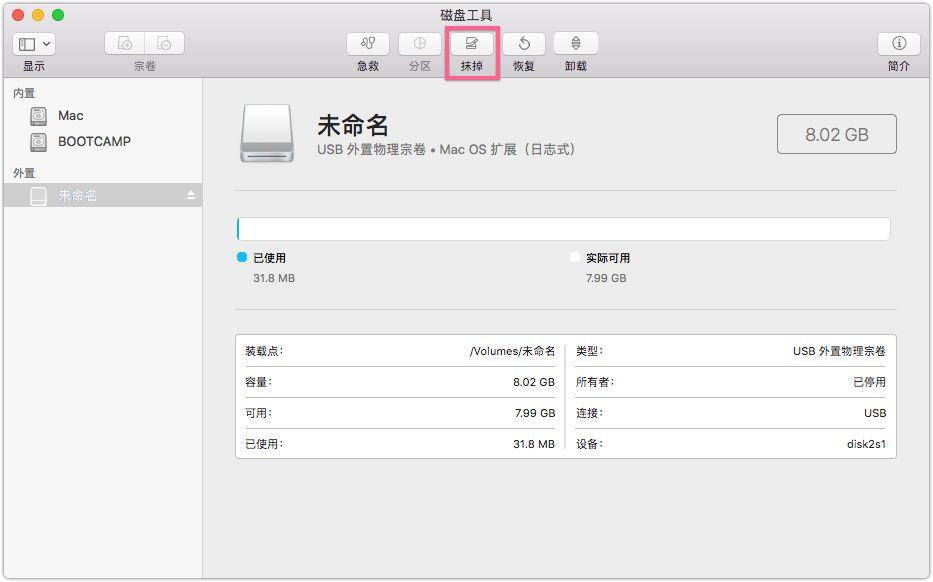Open disk info via the 简介 icon
933x582 pixels.
898,44
